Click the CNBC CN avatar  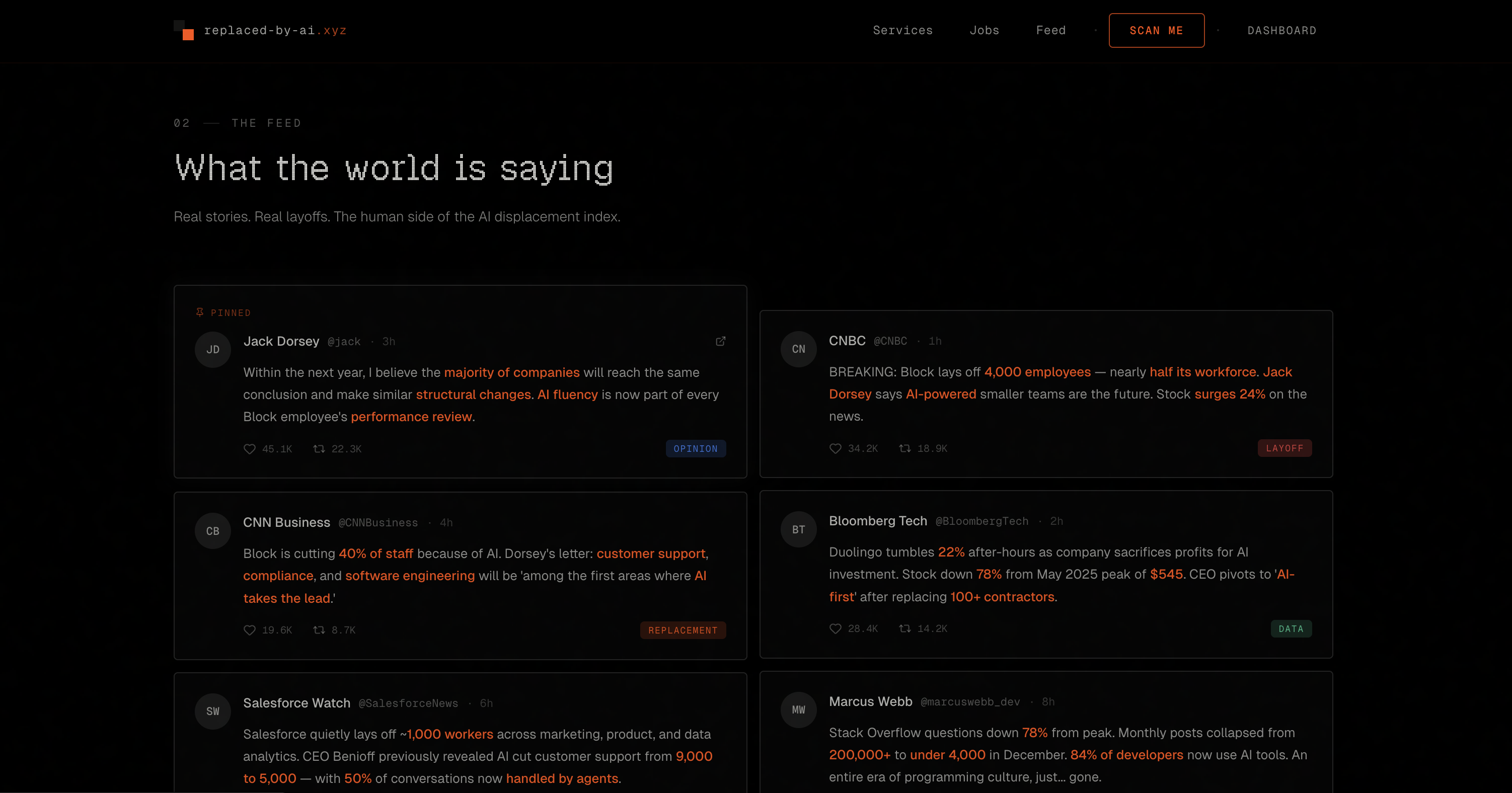coord(798,349)
